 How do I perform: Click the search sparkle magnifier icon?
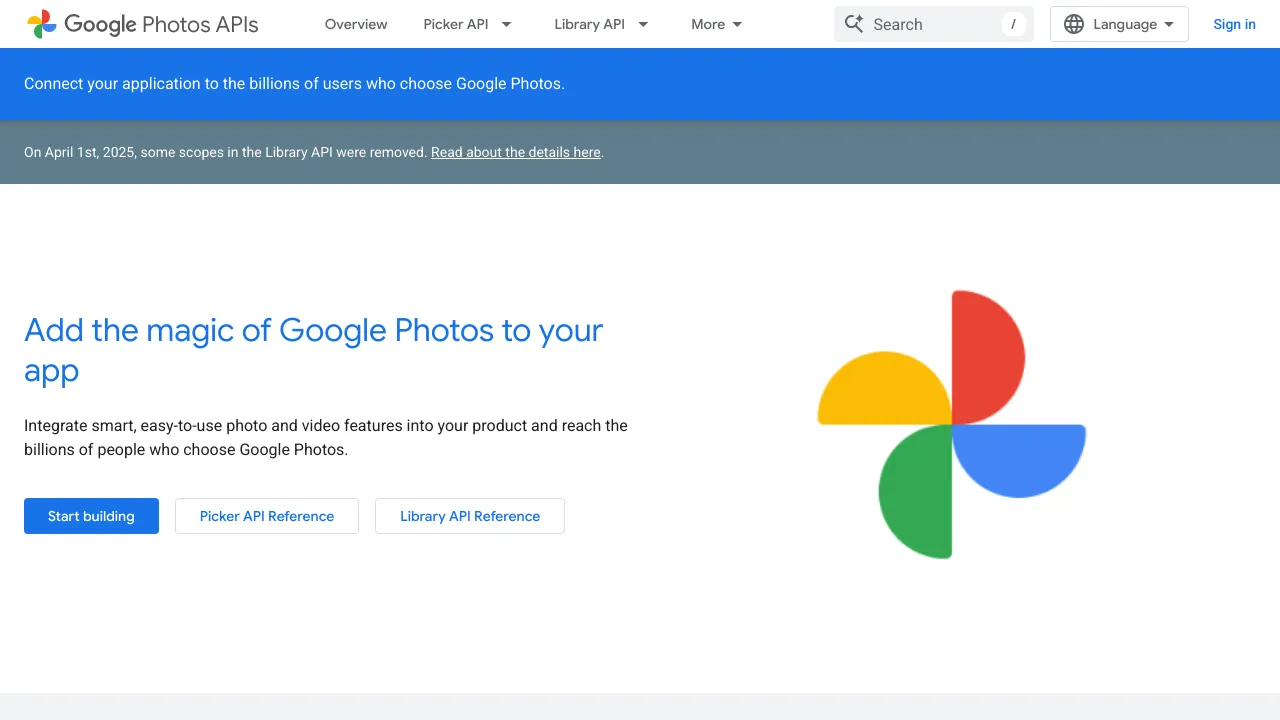[853, 24]
